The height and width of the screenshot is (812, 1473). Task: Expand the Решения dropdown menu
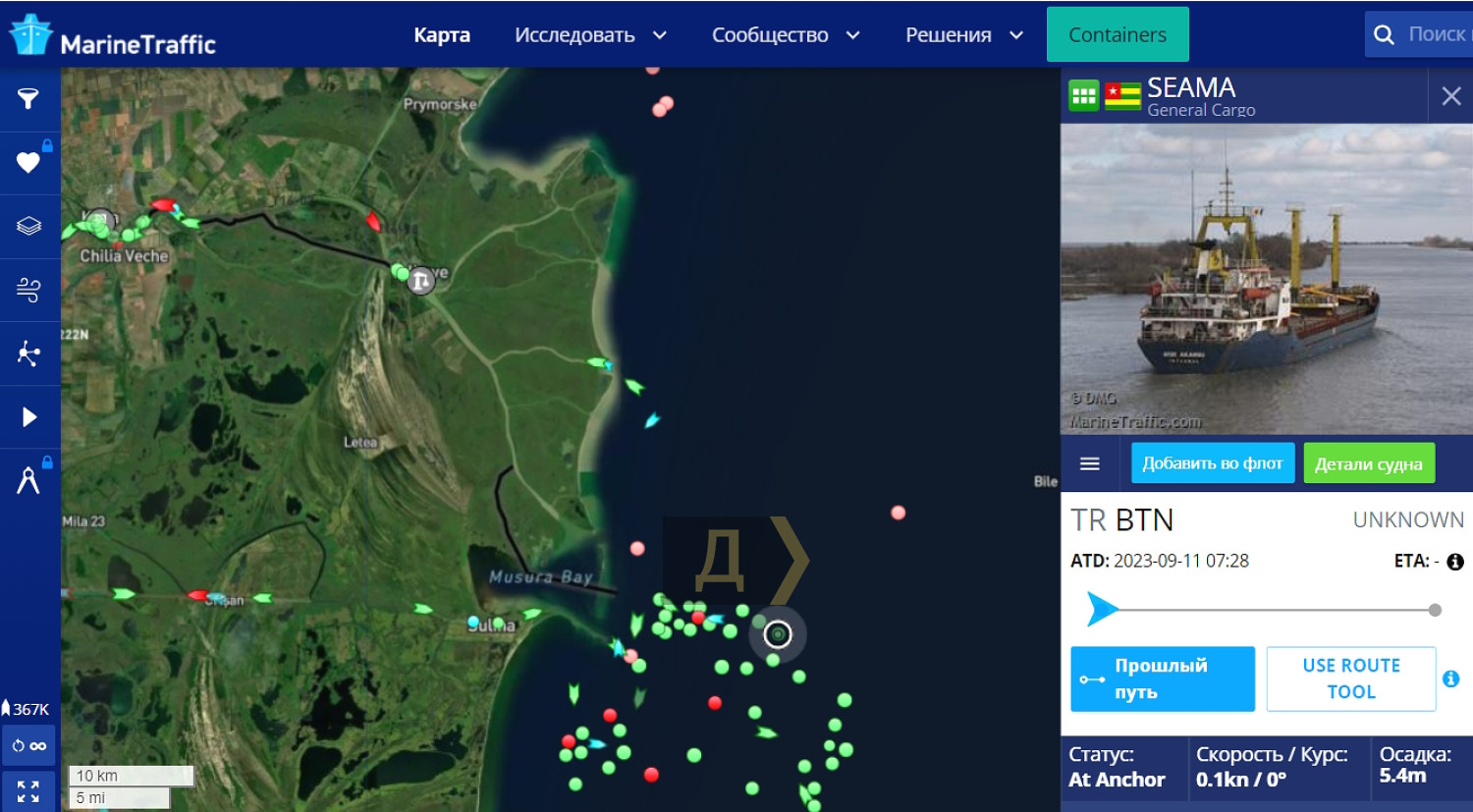(x=964, y=35)
